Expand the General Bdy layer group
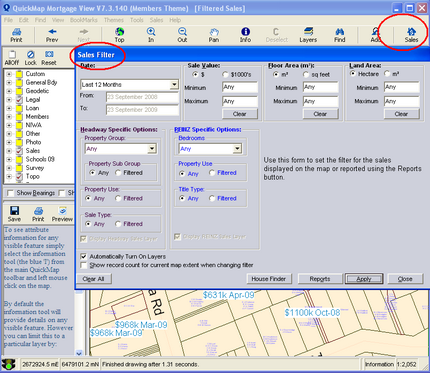Image resolution: width=430 pixels, height=373 pixels. (x=9, y=82)
